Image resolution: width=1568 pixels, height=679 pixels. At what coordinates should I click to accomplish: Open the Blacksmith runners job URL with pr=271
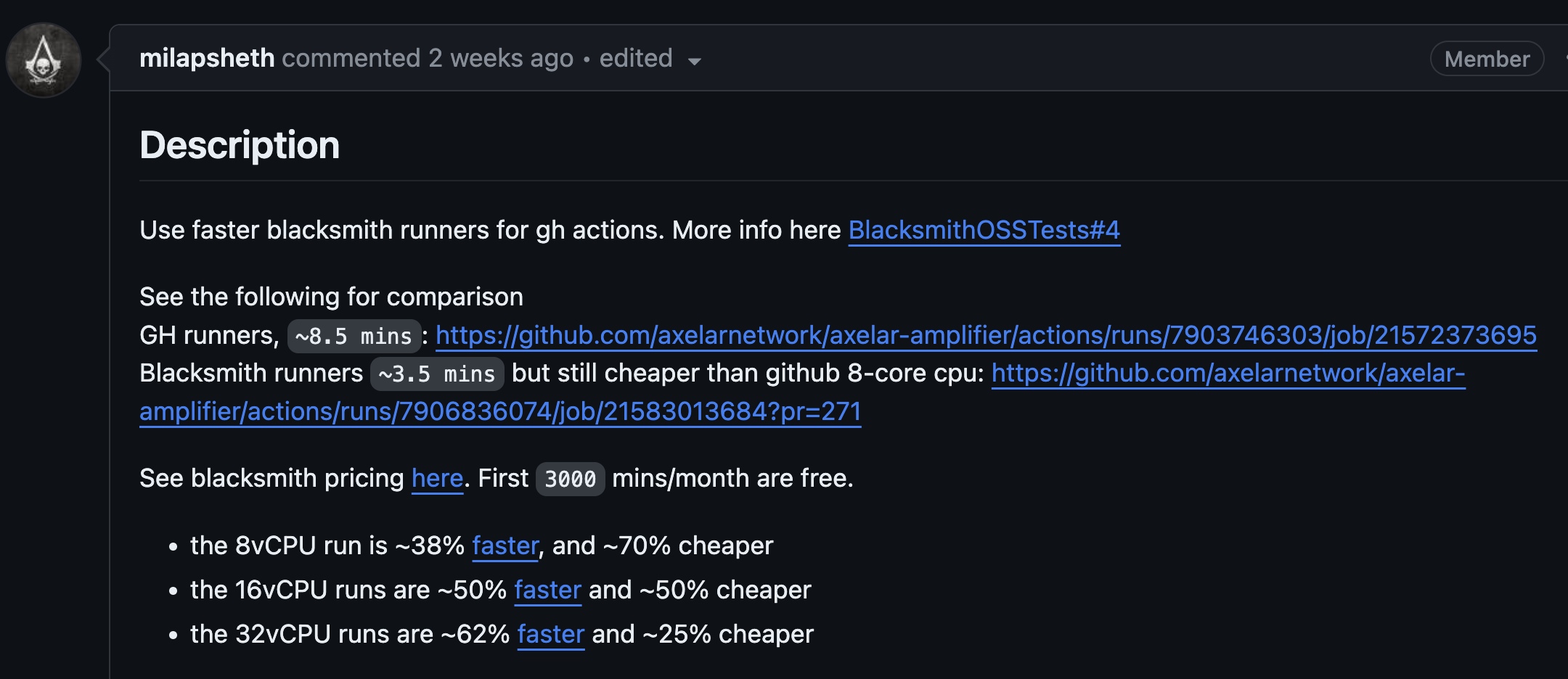point(499,411)
